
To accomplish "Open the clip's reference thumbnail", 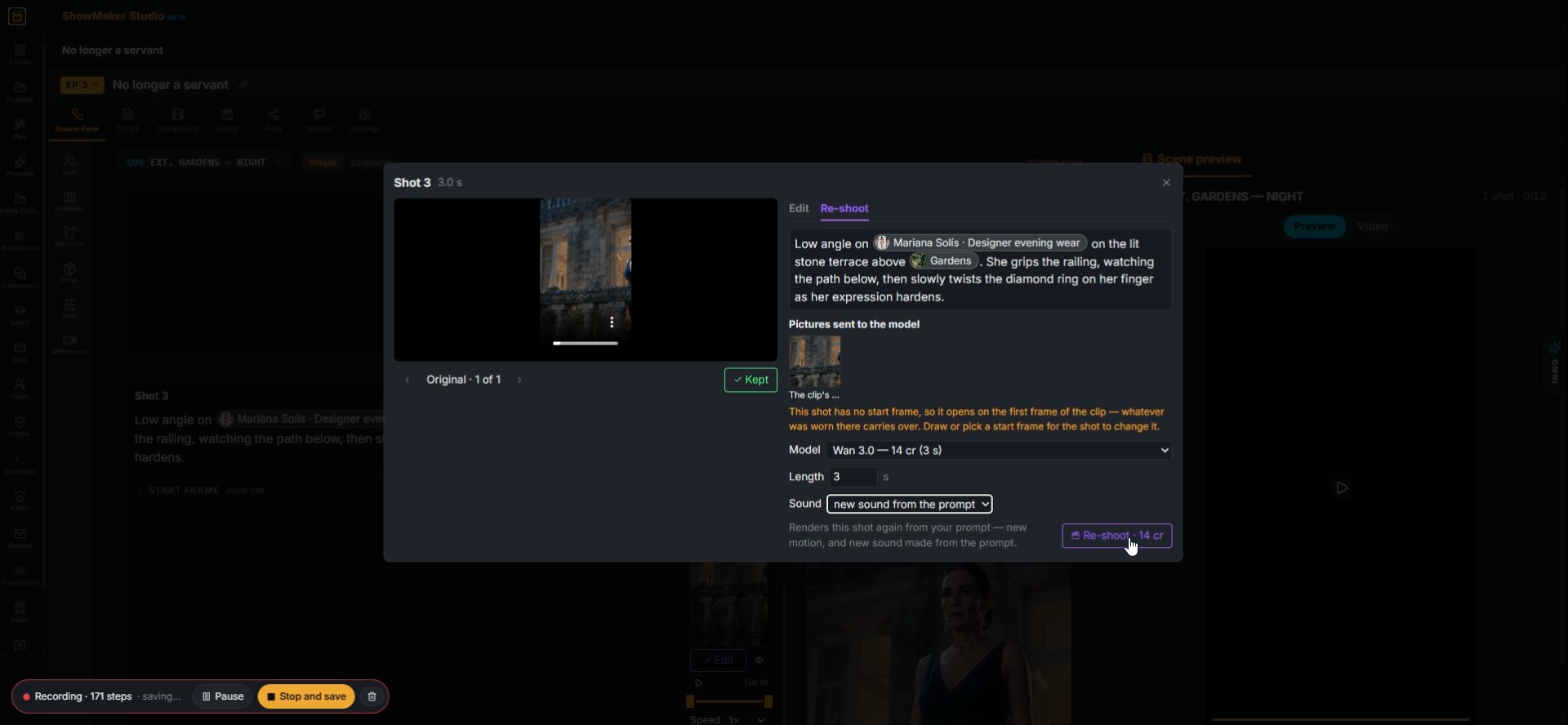I will tap(814, 362).
